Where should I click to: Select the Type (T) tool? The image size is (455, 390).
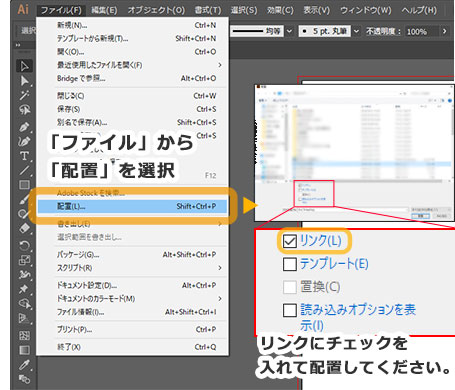pos(24,156)
